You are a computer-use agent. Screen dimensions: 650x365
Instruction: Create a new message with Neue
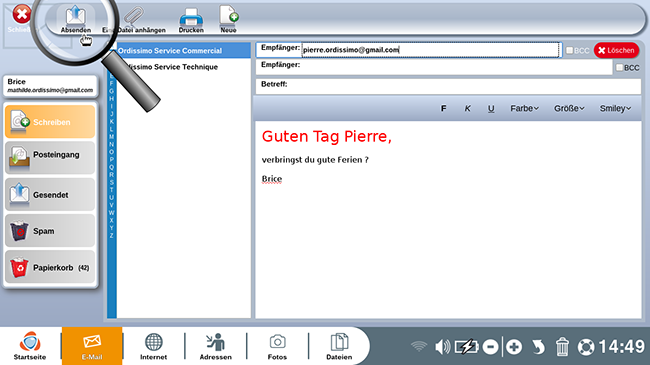(x=228, y=19)
